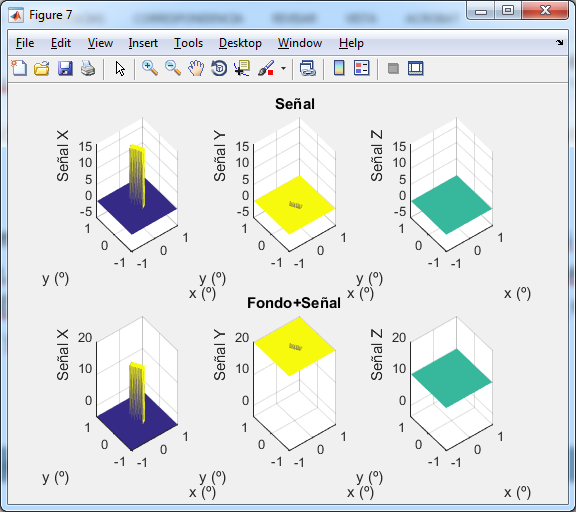
Task: Choose the Data Cursor tool
Action: coord(242,68)
